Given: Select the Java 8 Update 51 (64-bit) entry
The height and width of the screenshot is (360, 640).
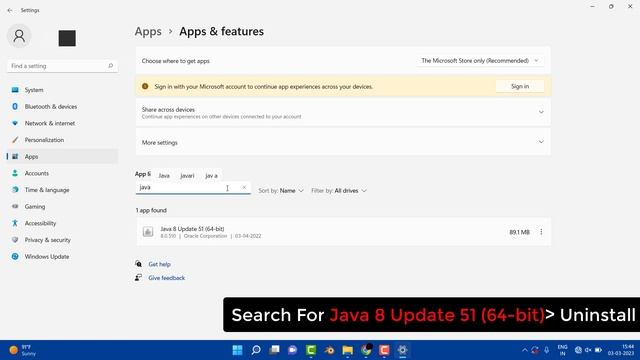Looking at the screenshot, I should 343,232.
